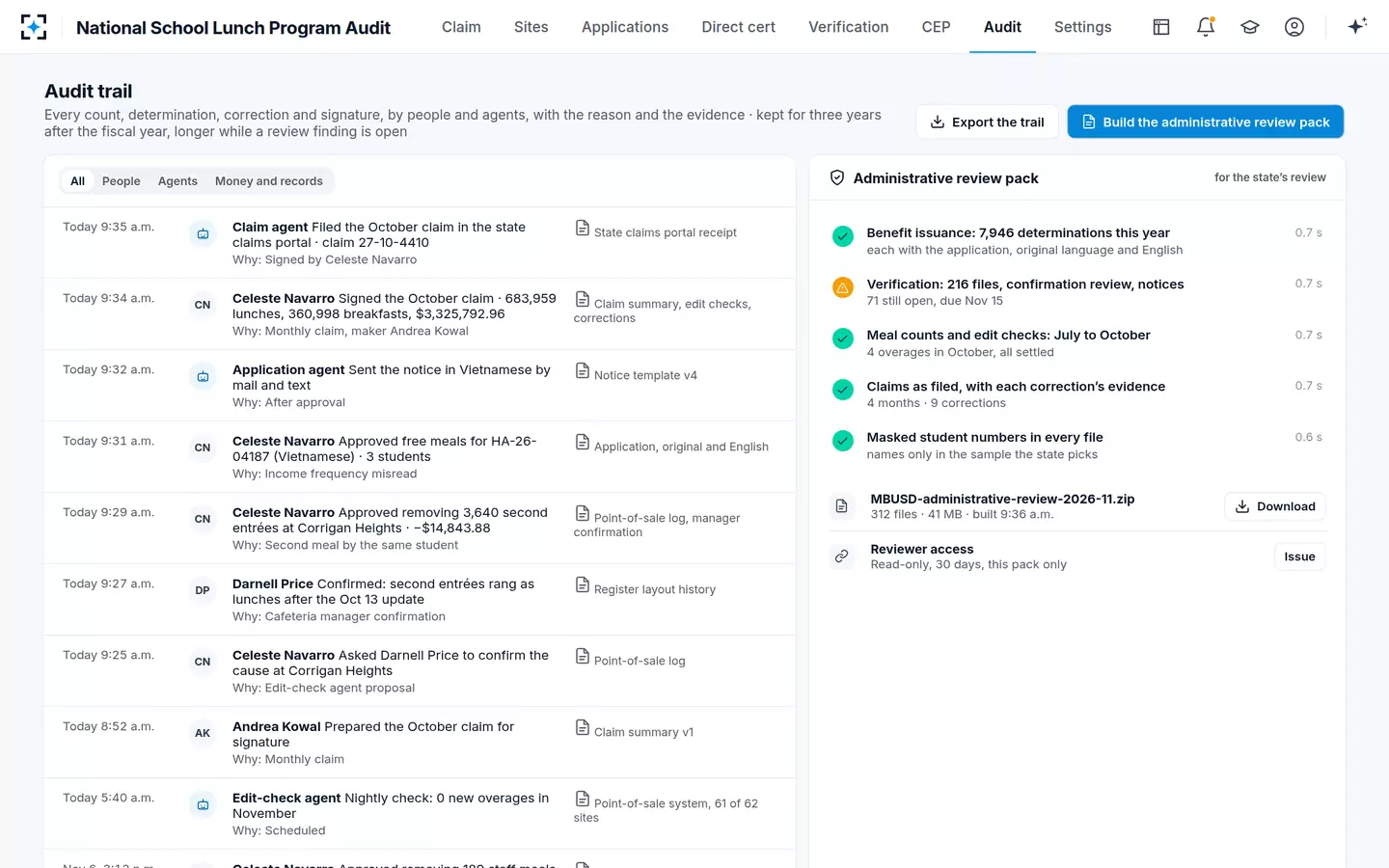Open the CEP tab
Viewport: 1389px width, 868px height.
(x=937, y=27)
